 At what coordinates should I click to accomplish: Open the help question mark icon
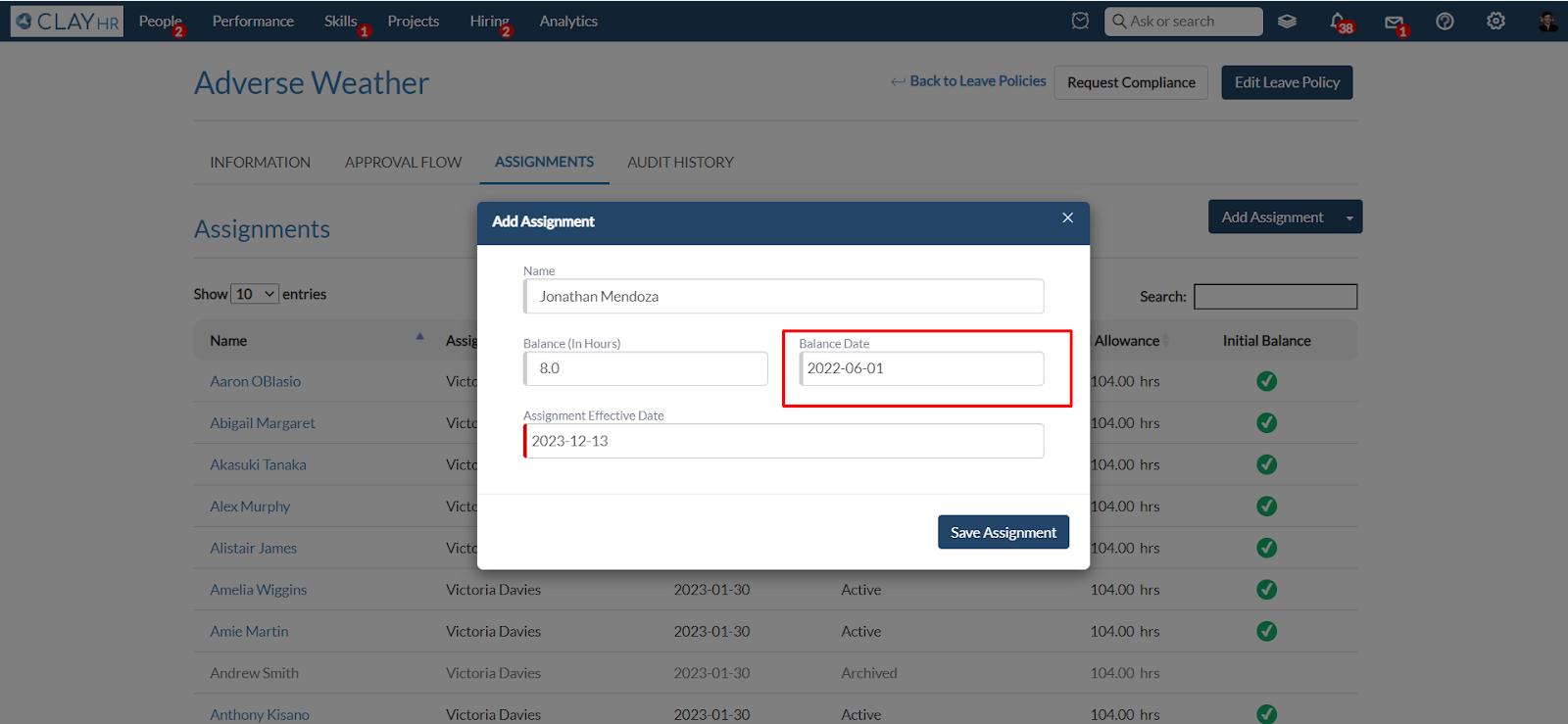coord(1445,21)
